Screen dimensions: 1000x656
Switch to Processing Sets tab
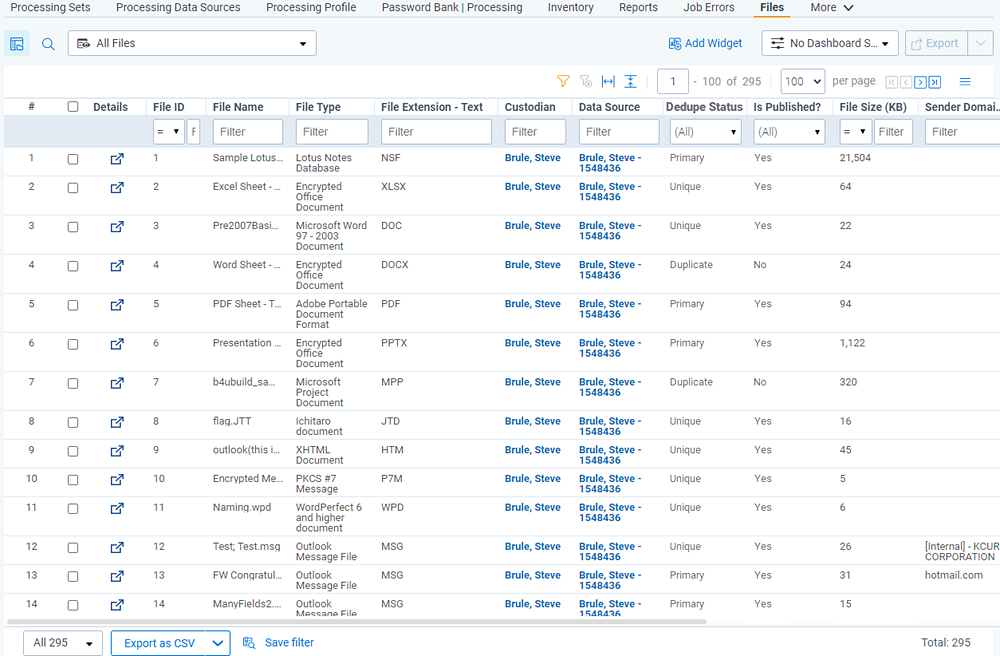pos(50,8)
